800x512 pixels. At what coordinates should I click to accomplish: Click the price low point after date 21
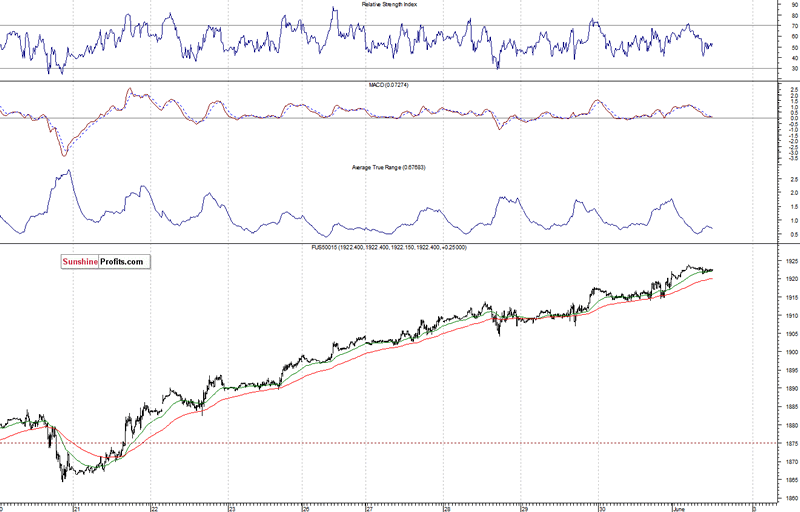63,480
